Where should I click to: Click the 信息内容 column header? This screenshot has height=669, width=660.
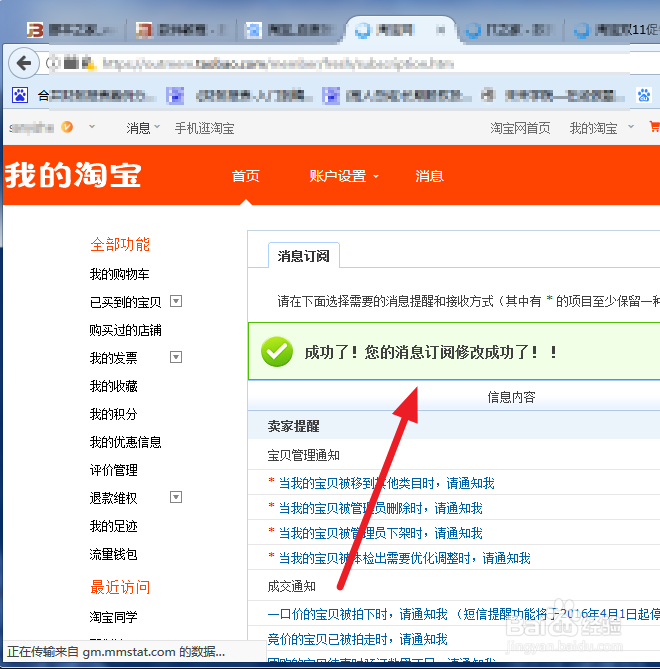[x=511, y=397]
